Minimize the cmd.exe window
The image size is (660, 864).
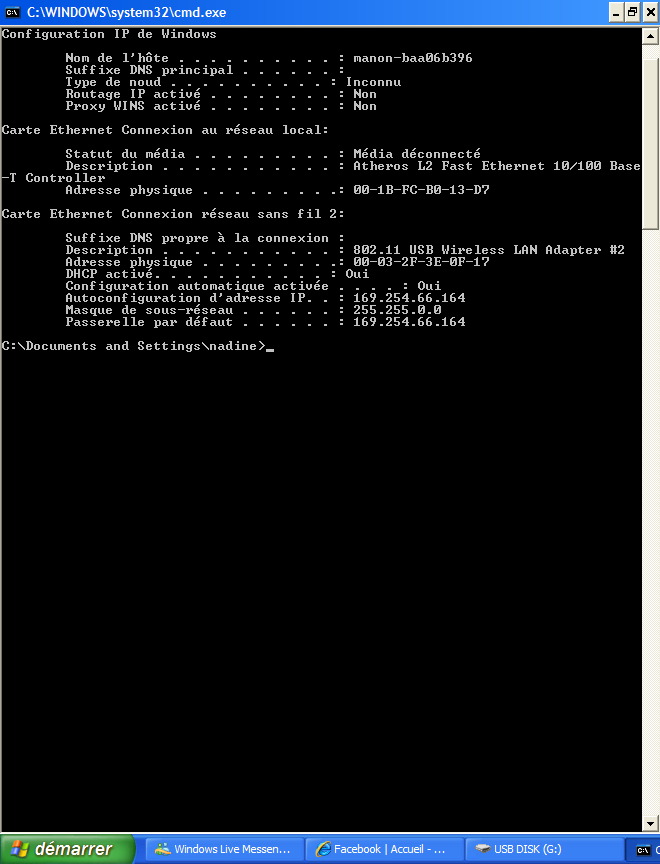coord(616,12)
